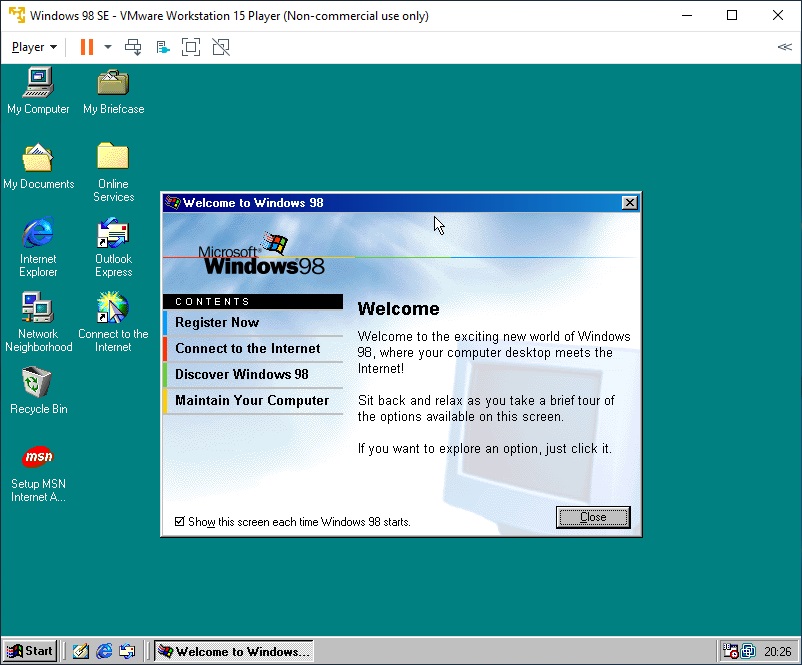Click the Welcome to Windows taskbar button
This screenshot has height=665, width=802.
pyautogui.click(x=233, y=651)
